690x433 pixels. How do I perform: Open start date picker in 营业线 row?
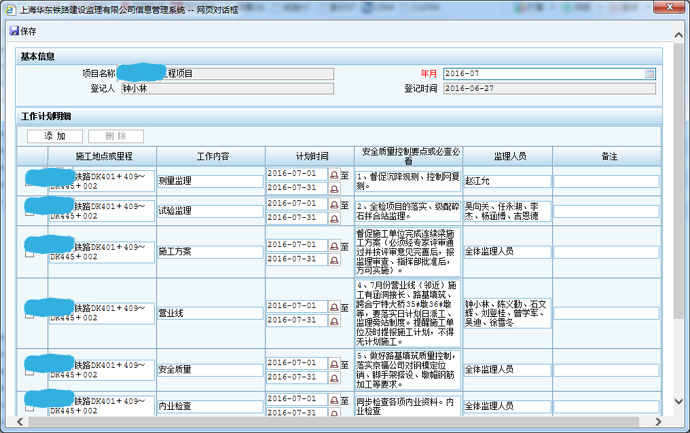click(x=335, y=306)
